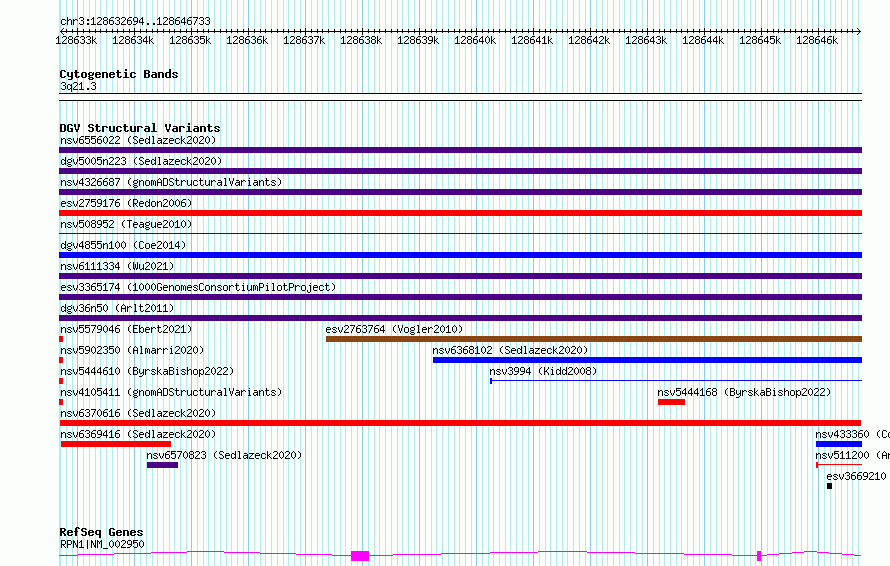890x566 pixels.
Task: Click the 128638k ruler label
Action: click(361, 40)
